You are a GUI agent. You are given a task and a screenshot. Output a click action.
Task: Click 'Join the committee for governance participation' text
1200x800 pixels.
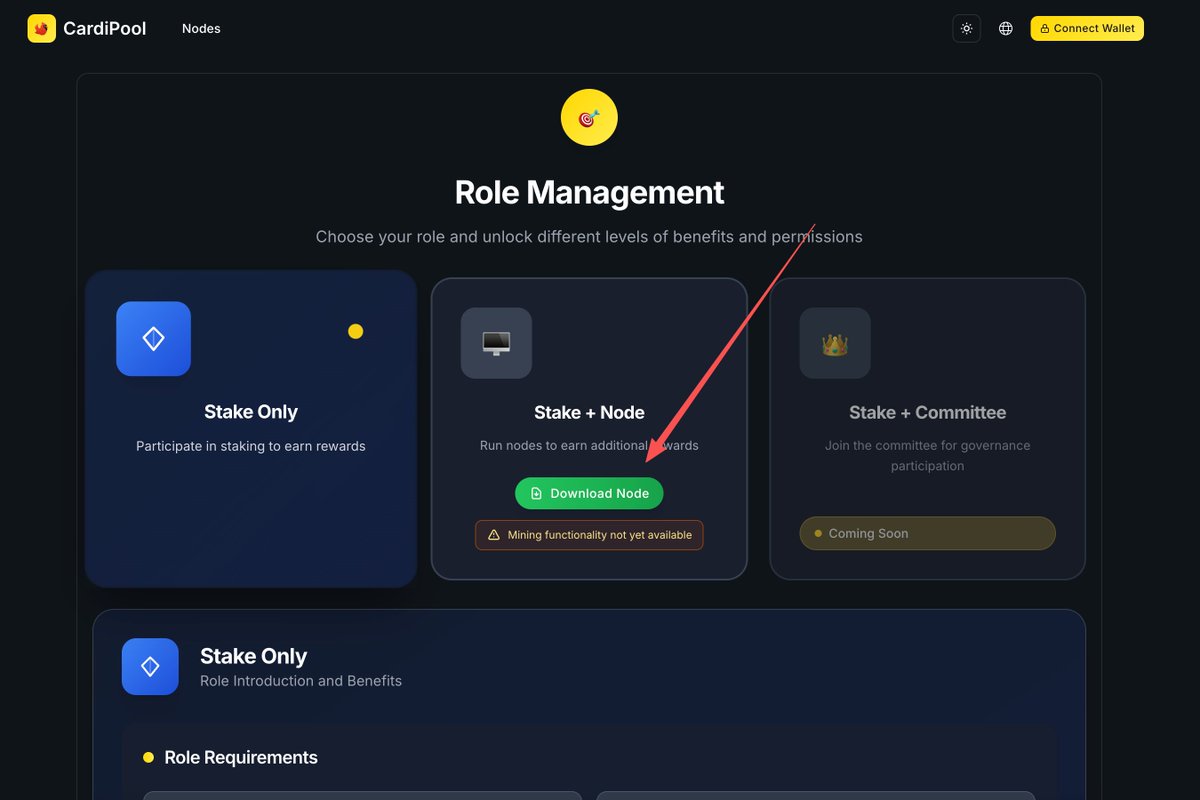coord(927,456)
